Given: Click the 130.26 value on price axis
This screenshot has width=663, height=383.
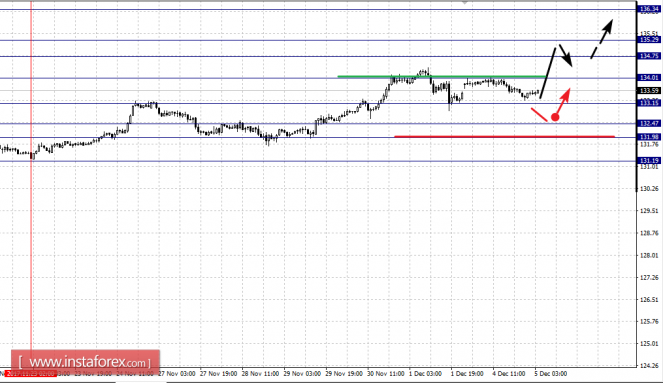Looking at the screenshot, I should (650, 189).
